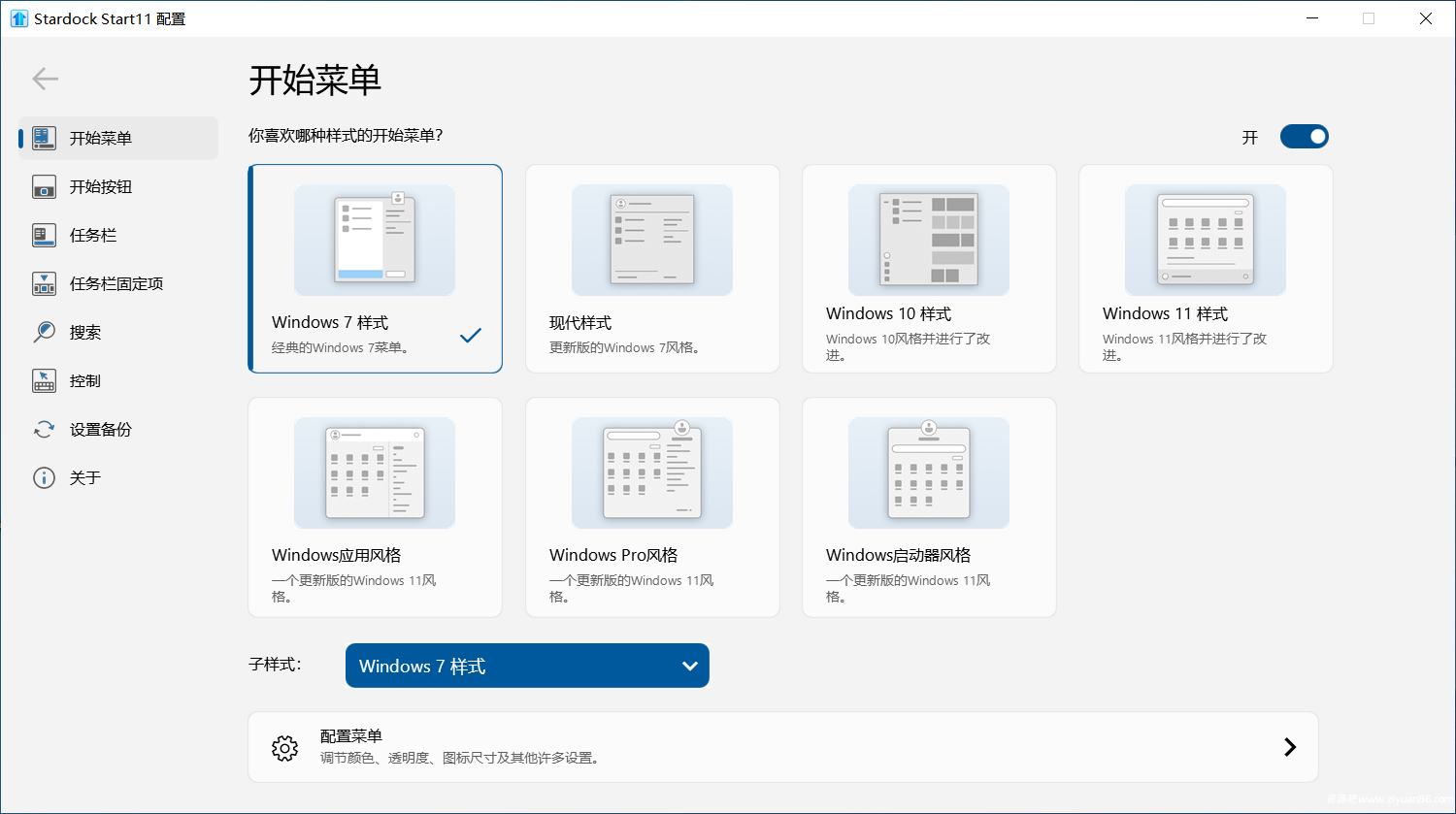Click the 任务栏 sidebar icon
The image size is (1456, 814).
tap(44, 235)
